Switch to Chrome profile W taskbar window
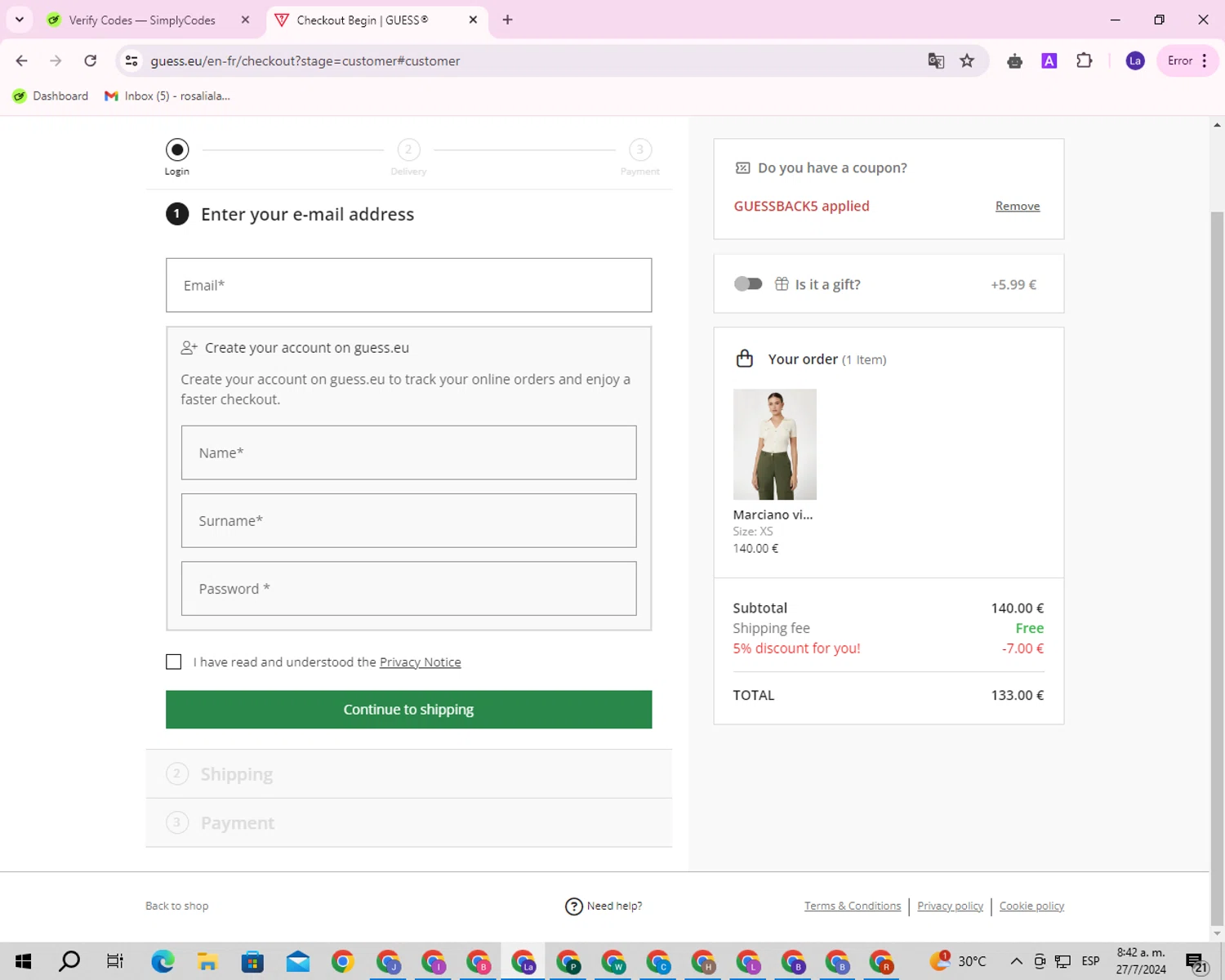The image size is (1225, 980). tap(613, 961)
